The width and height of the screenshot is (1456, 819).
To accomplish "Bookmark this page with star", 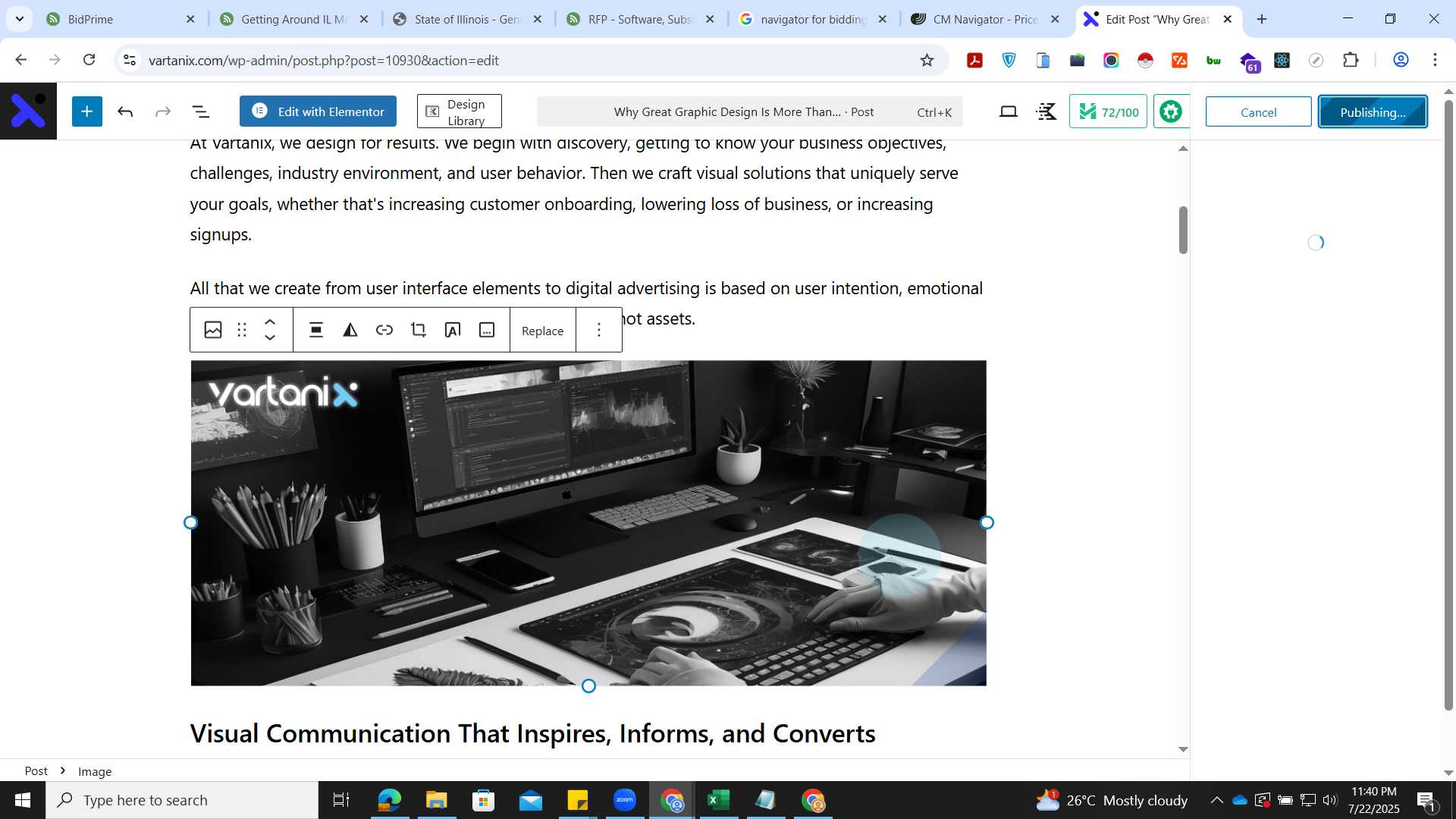I will (927, 60).
